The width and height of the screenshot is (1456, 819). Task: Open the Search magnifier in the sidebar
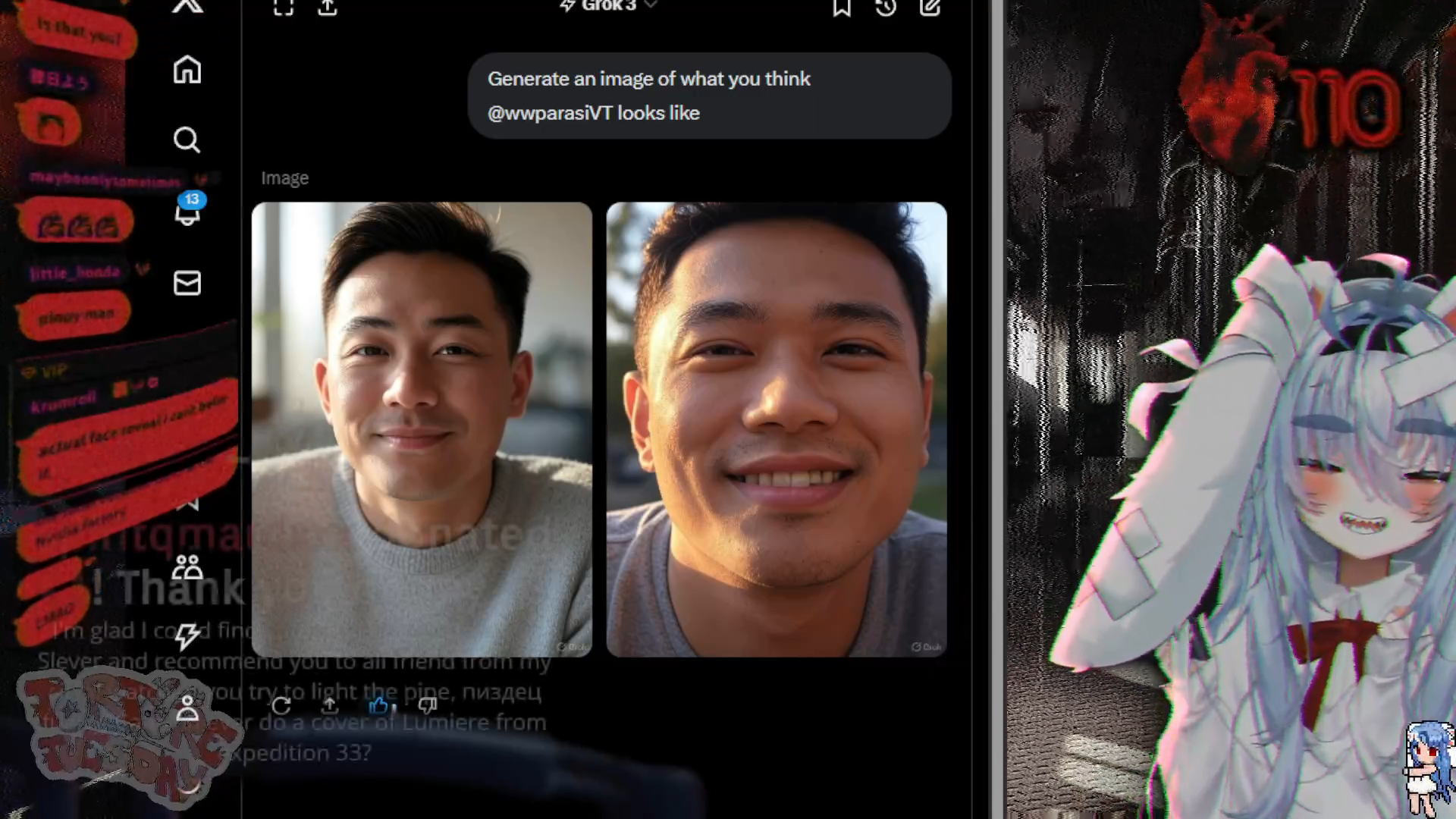click(187, 140)
